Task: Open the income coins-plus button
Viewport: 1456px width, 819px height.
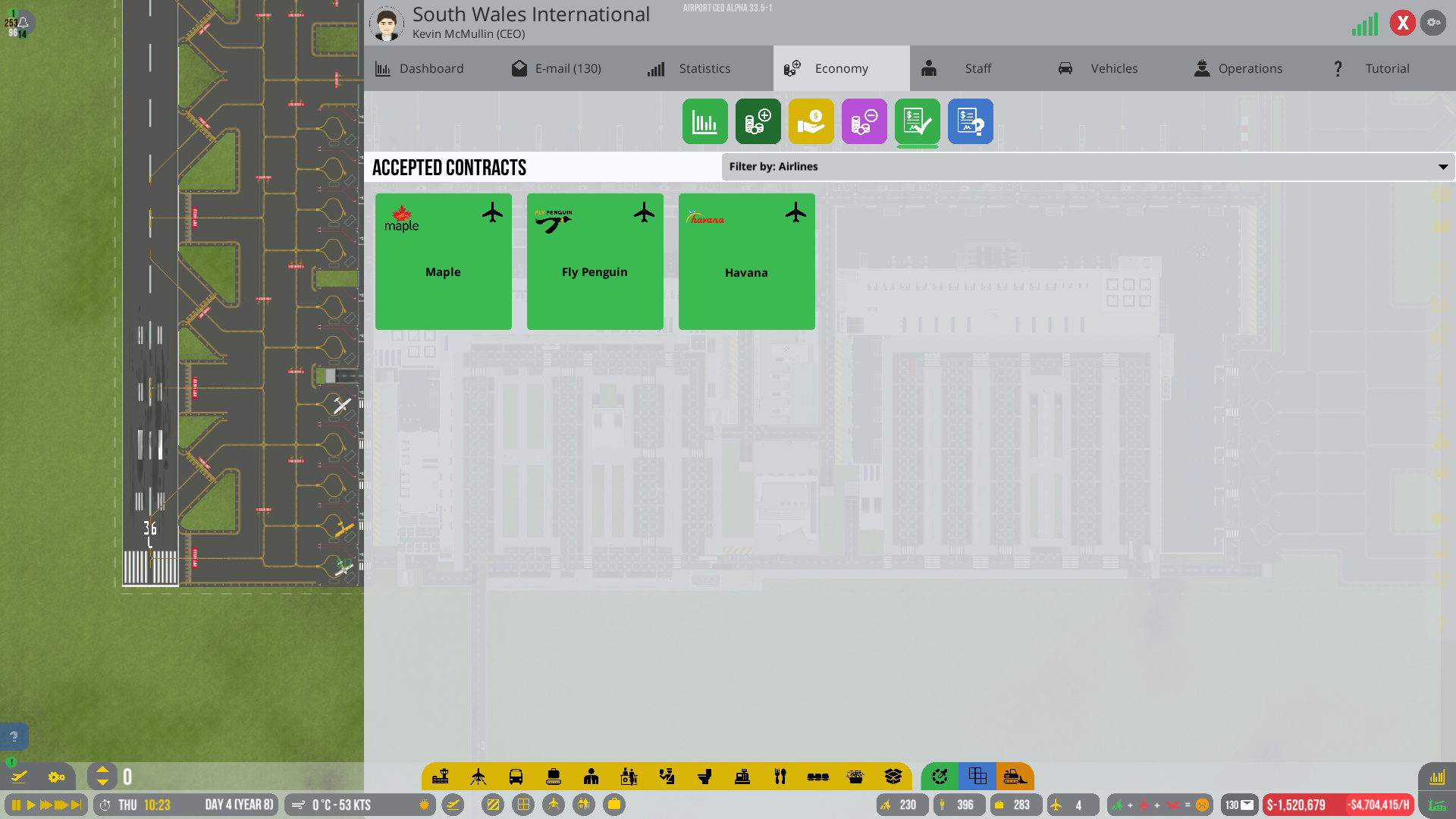Action: click(758, 121)
